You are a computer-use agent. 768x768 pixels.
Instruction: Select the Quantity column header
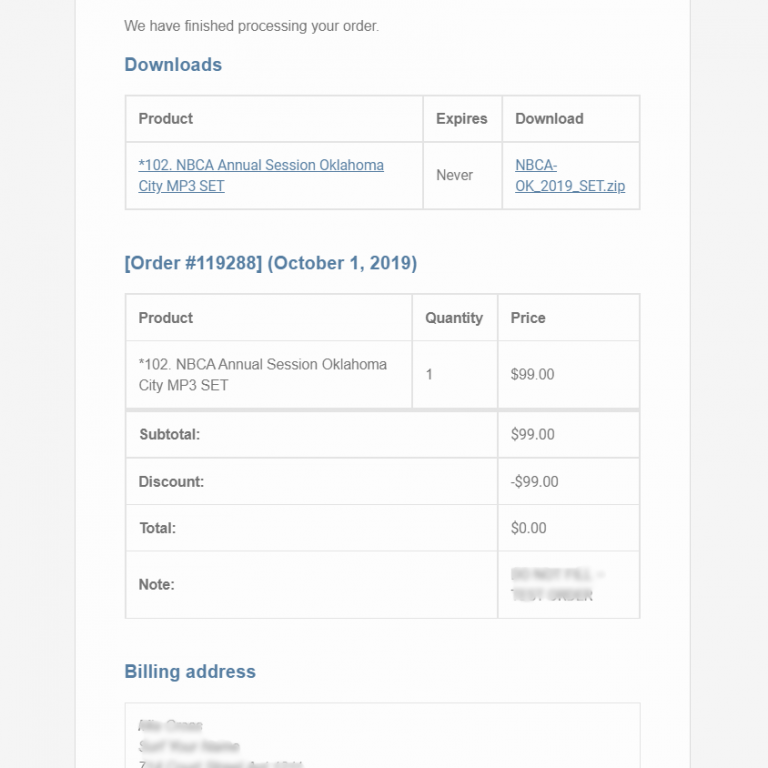tap(453, 318)
